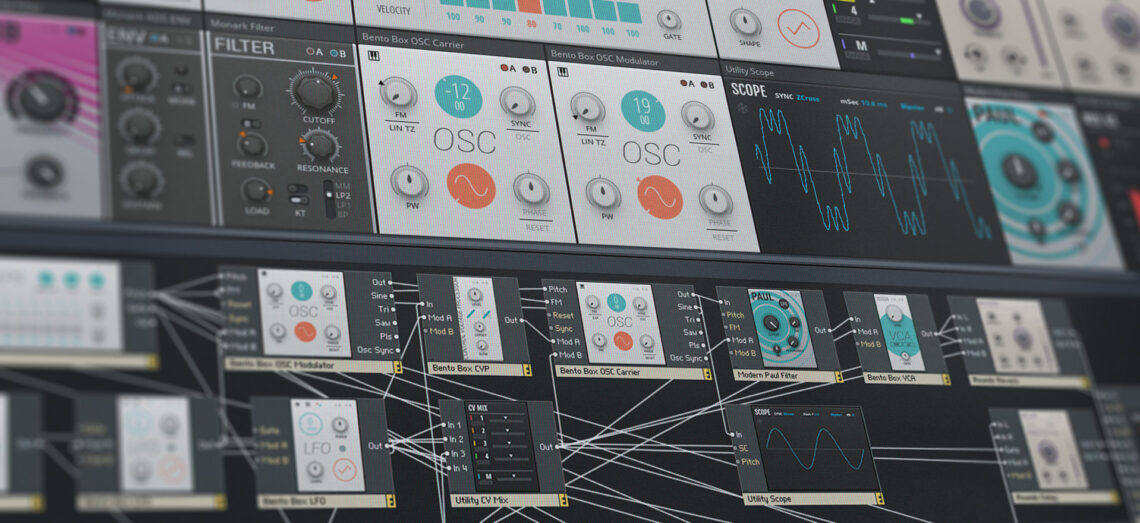Collapse Bento Box CVP block via yellow icon
The height and width of the screenshot is (523, 1140).
(527, 370)
